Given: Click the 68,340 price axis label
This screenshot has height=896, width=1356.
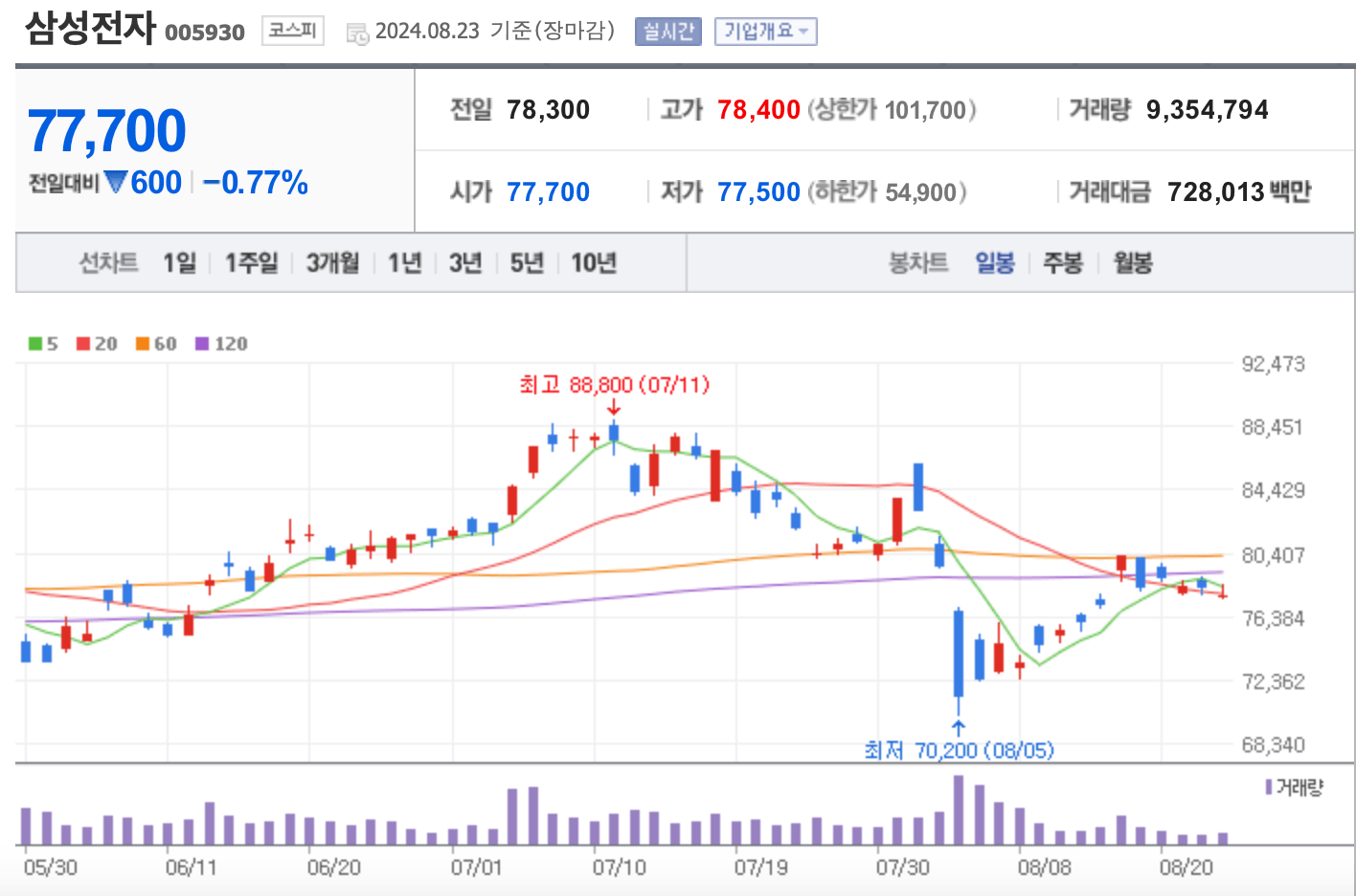Looking at the screenshot, I should 1273,744.
